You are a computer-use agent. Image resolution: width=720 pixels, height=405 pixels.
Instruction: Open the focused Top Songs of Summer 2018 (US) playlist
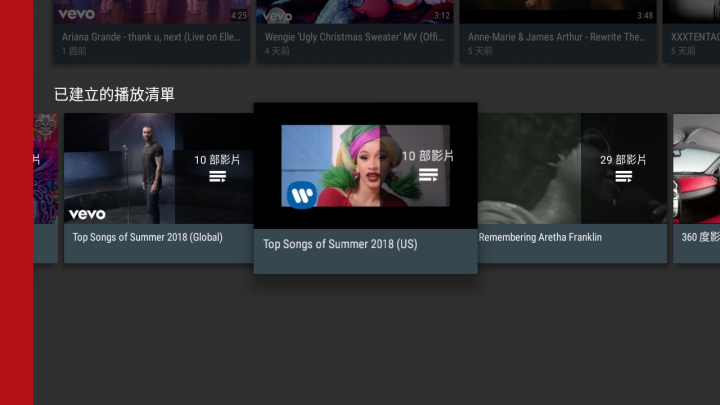coord(366,188)
